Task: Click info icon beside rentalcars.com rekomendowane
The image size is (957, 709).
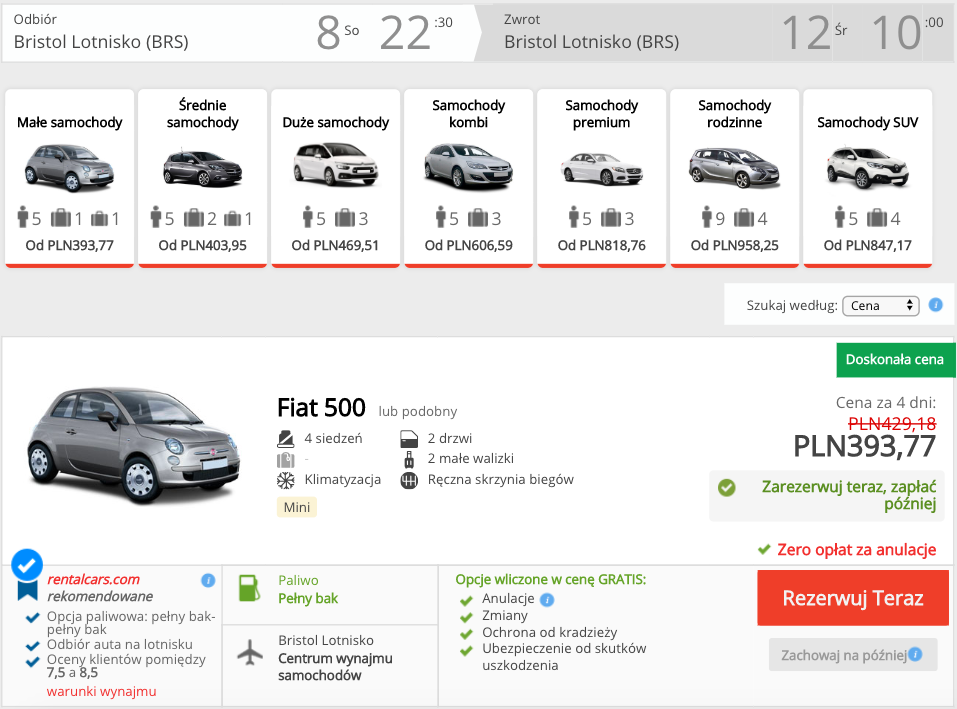Action: (208, 580)
